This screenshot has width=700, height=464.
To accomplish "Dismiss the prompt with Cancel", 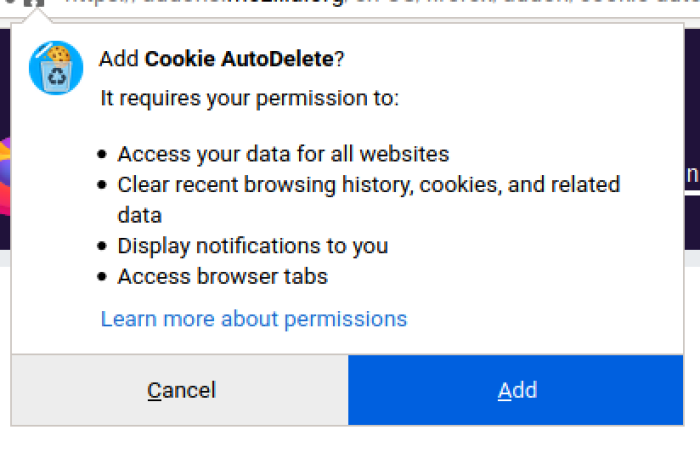I will click(x=180, y=390).
